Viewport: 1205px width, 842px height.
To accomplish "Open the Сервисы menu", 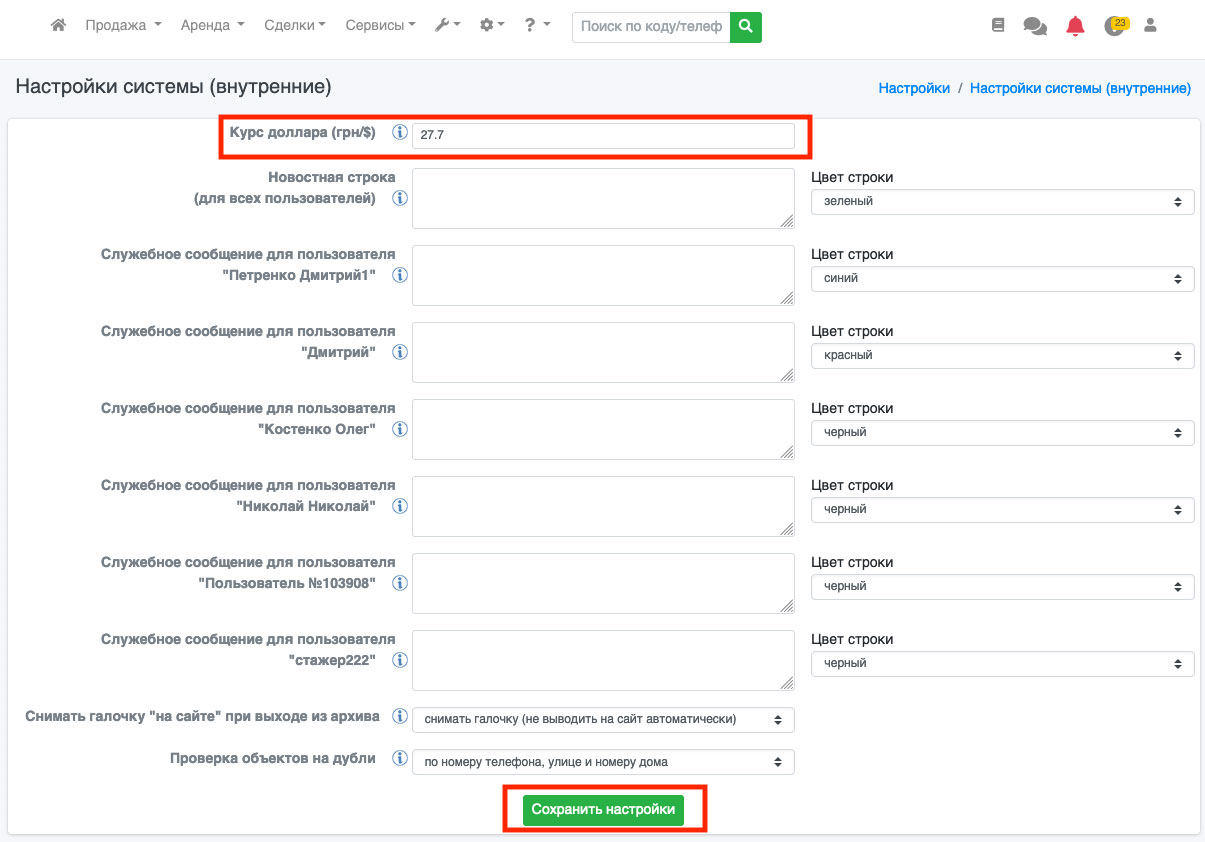I will (380, 26).
